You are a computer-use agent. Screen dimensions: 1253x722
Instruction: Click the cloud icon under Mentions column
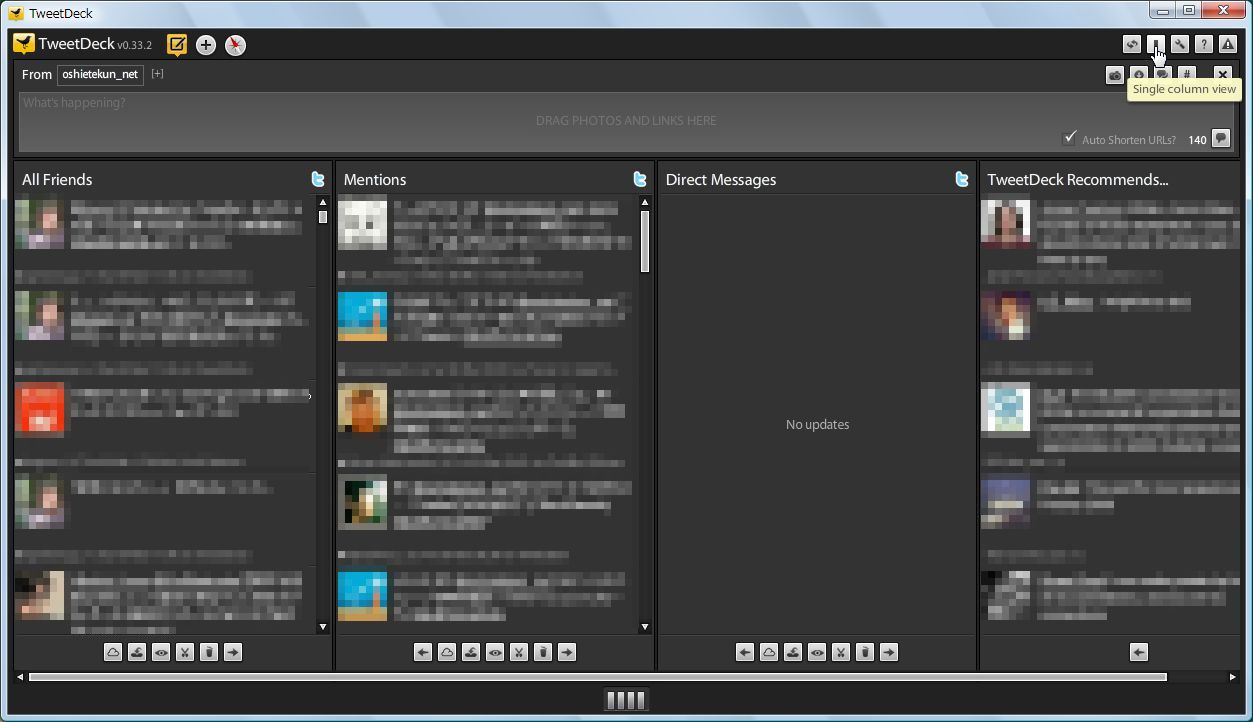tap(447, 652)
